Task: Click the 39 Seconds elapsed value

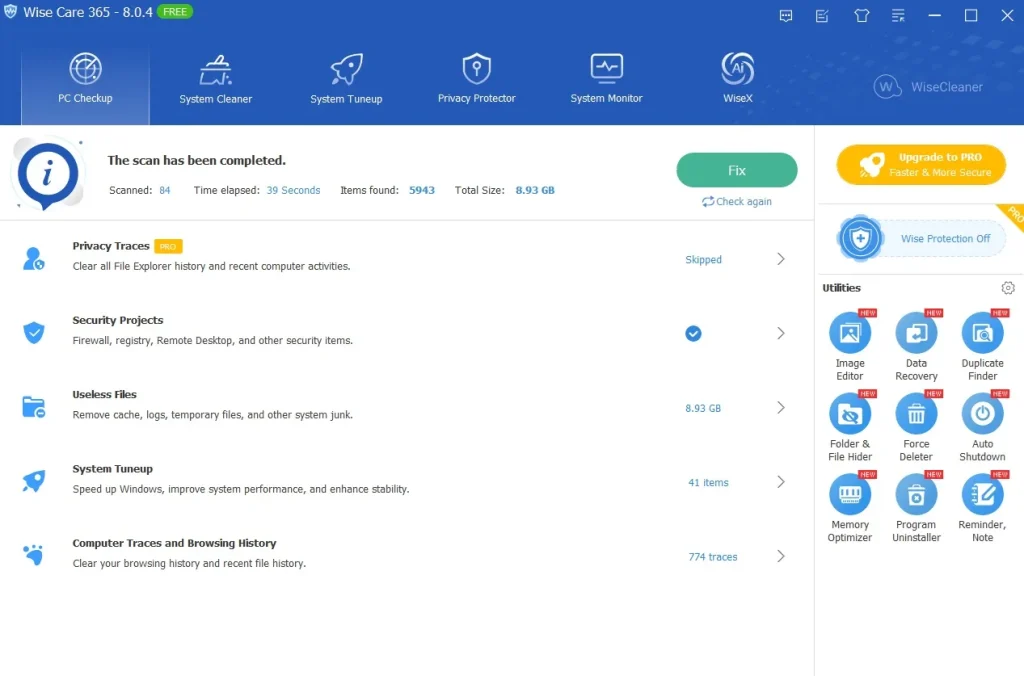Action: tap(293, 190)
